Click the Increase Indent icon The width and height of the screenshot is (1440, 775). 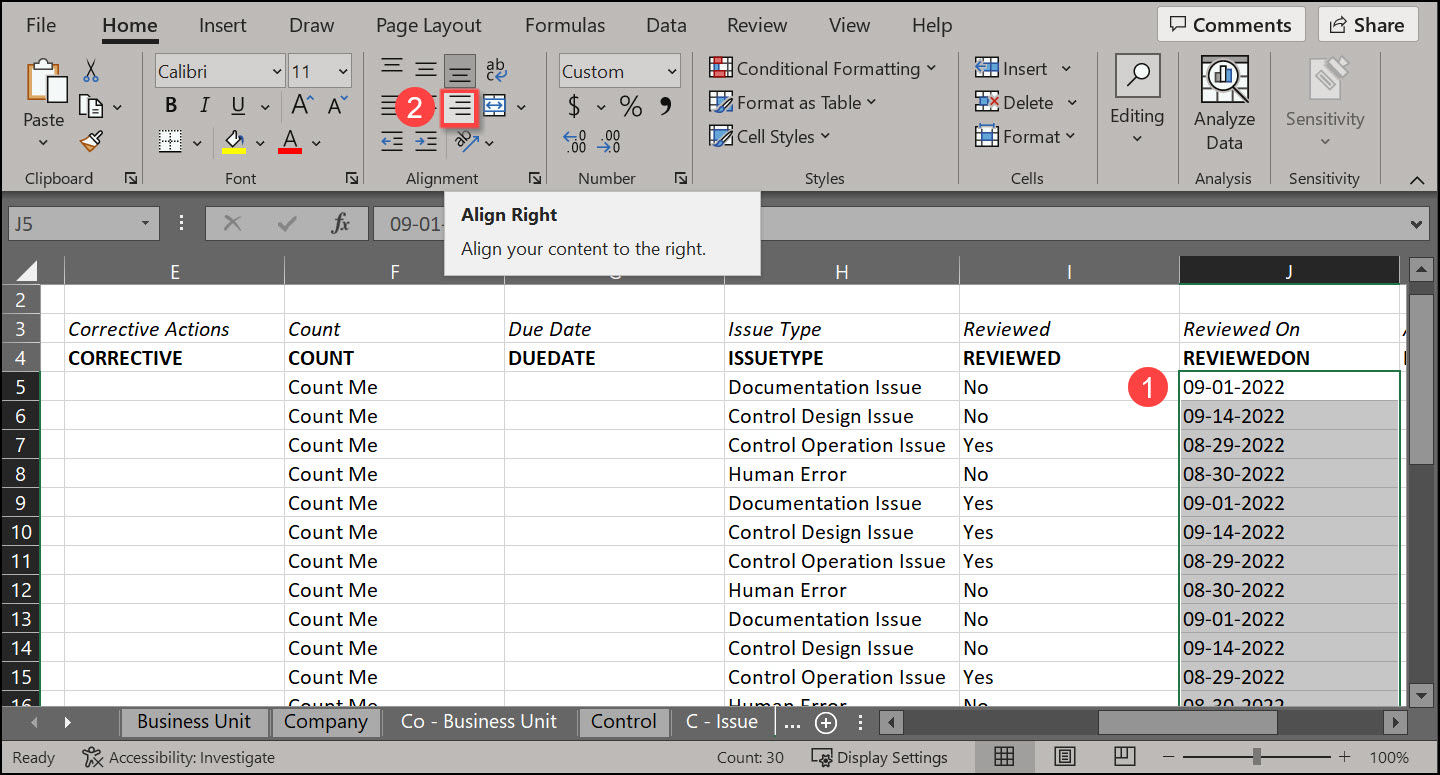click(x=426, y=142)
